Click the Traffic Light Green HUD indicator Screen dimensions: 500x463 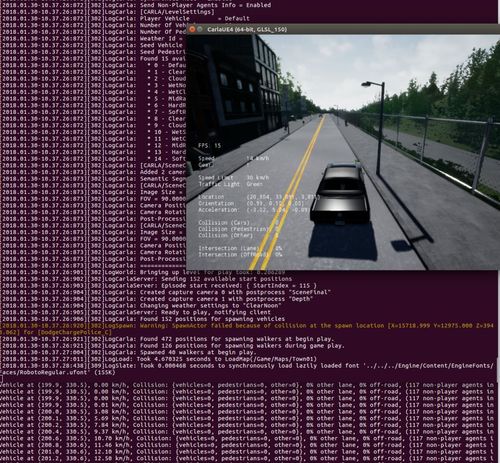tap(231, 184)
